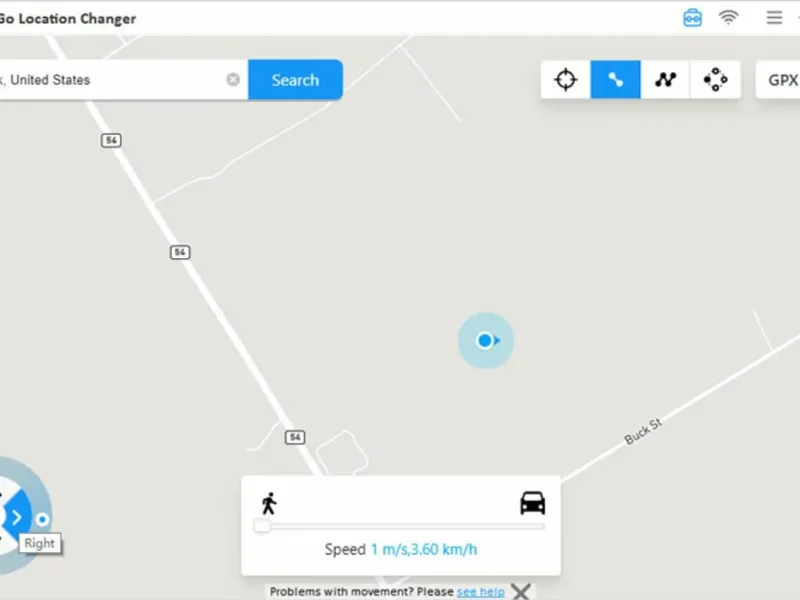Select the two-spot route mode icon
The height and width of the screenshot is (600, 800).
click(x=615, y=80)
